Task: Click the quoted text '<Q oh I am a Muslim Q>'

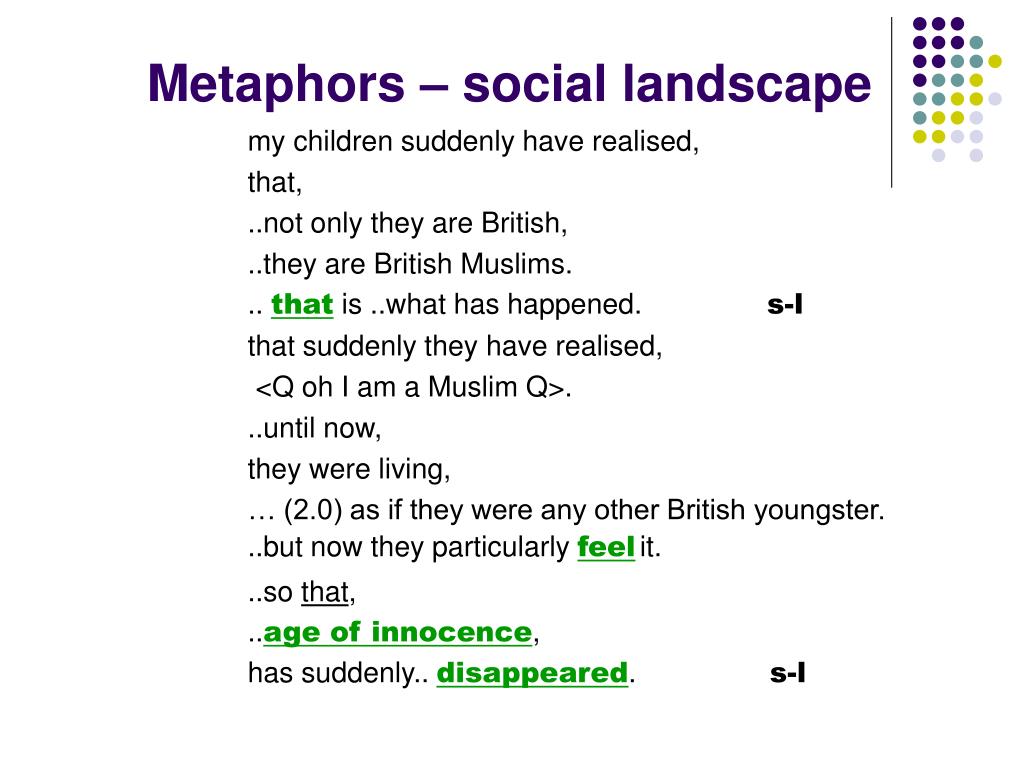Action: pyautogui.click(x=410, y=387)
